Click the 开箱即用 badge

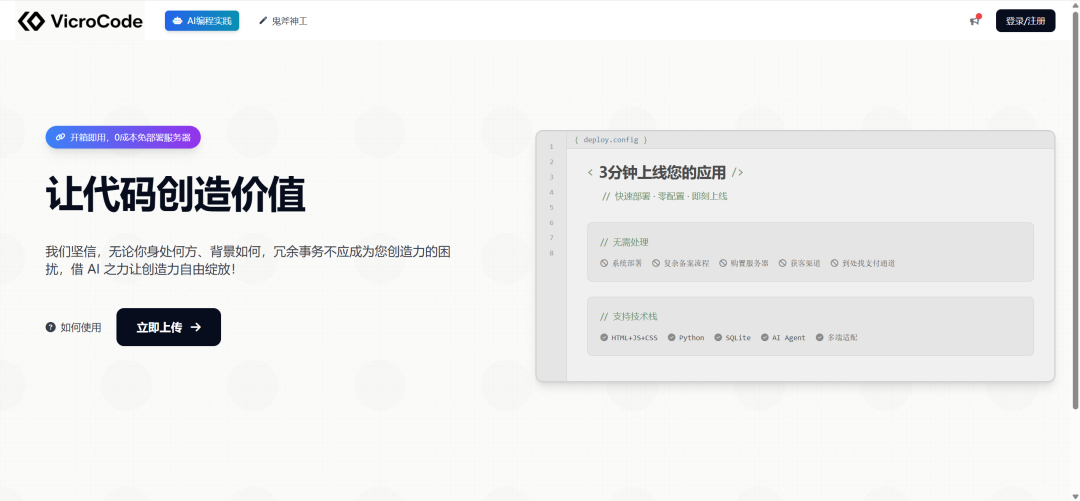point(123,137)
